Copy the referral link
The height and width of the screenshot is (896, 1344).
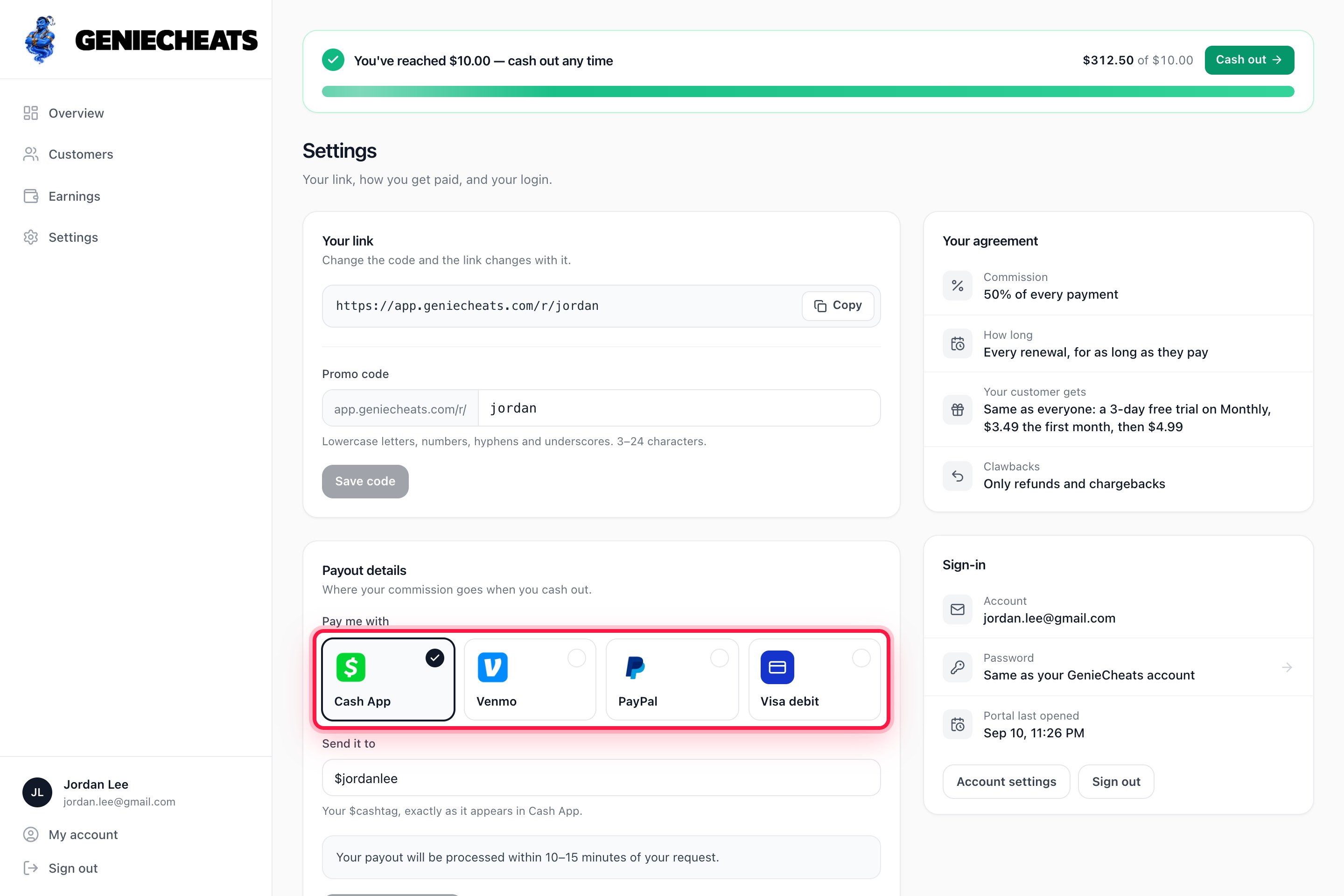[838, 306]
